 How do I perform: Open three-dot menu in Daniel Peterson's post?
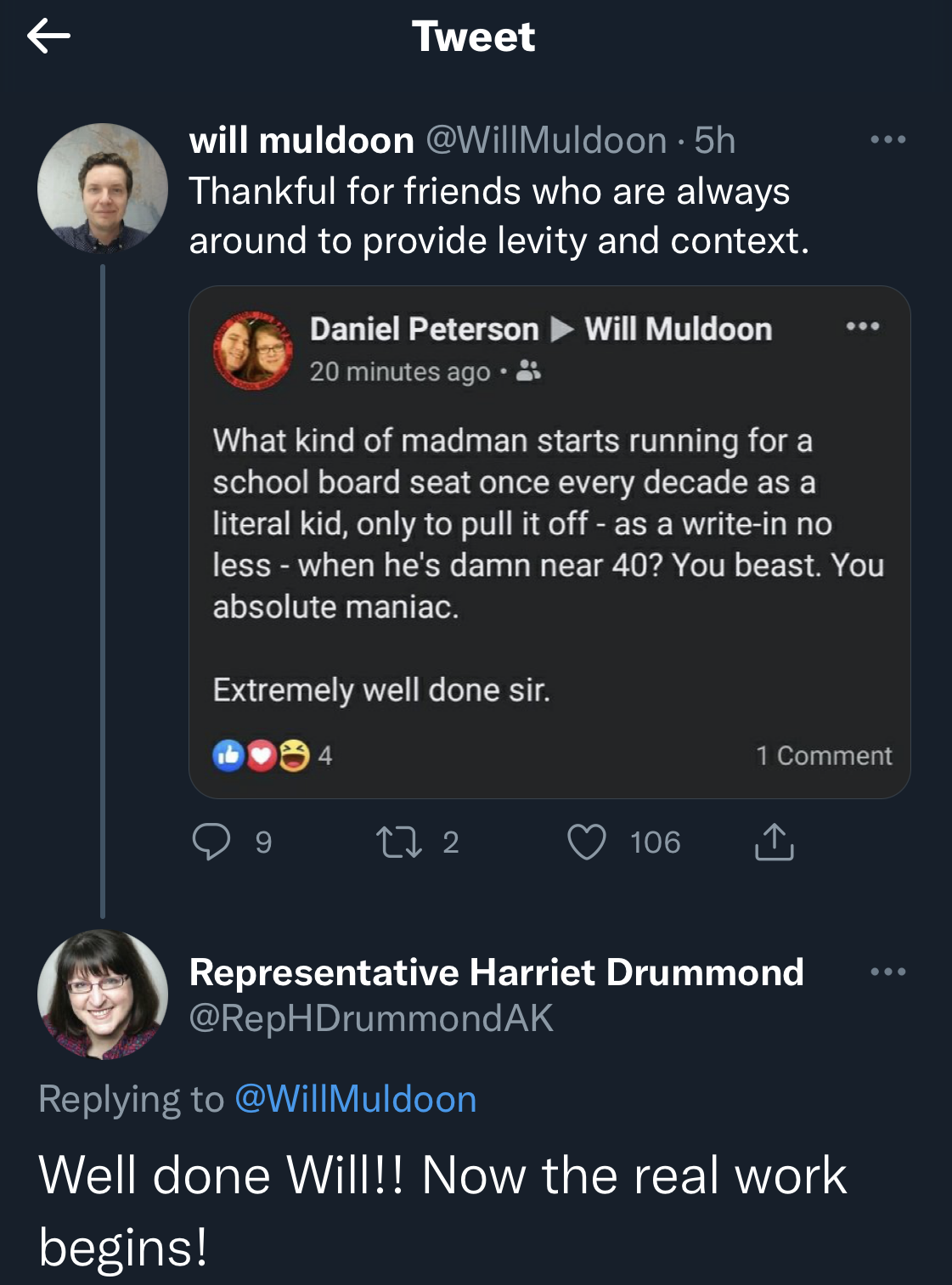[x=863, y=326]
